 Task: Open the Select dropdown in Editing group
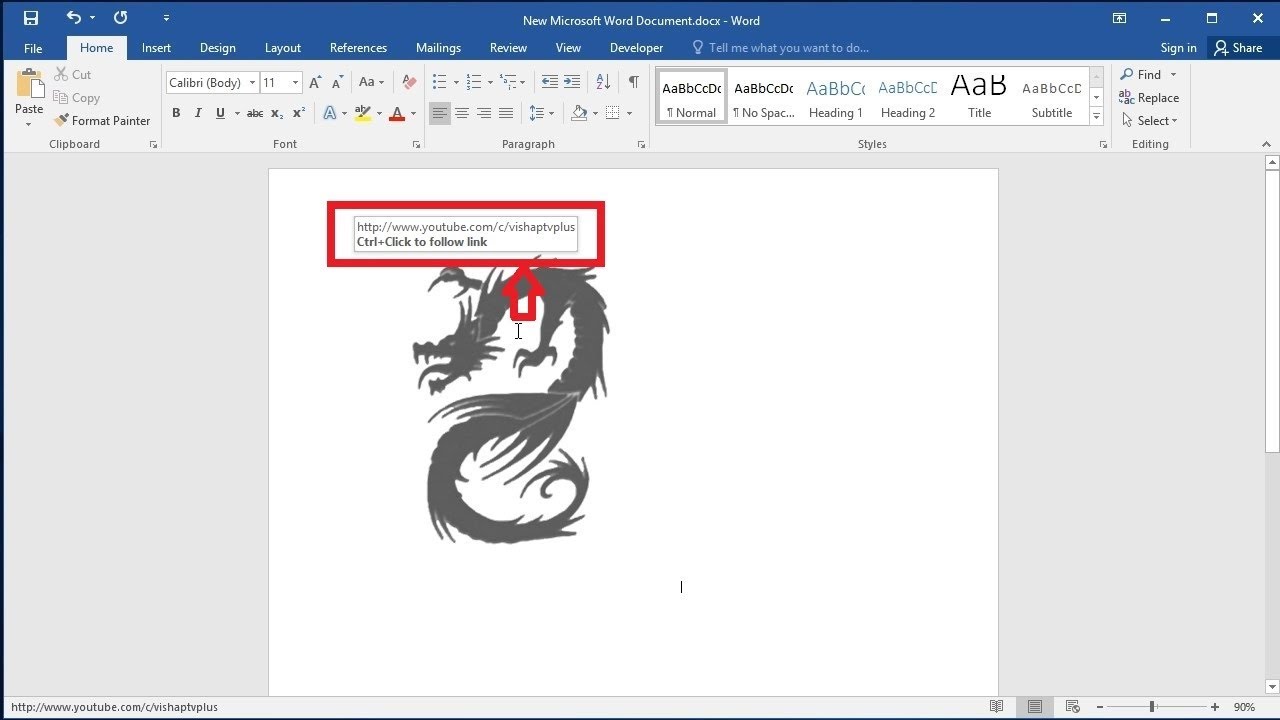tap(1149, 121)
